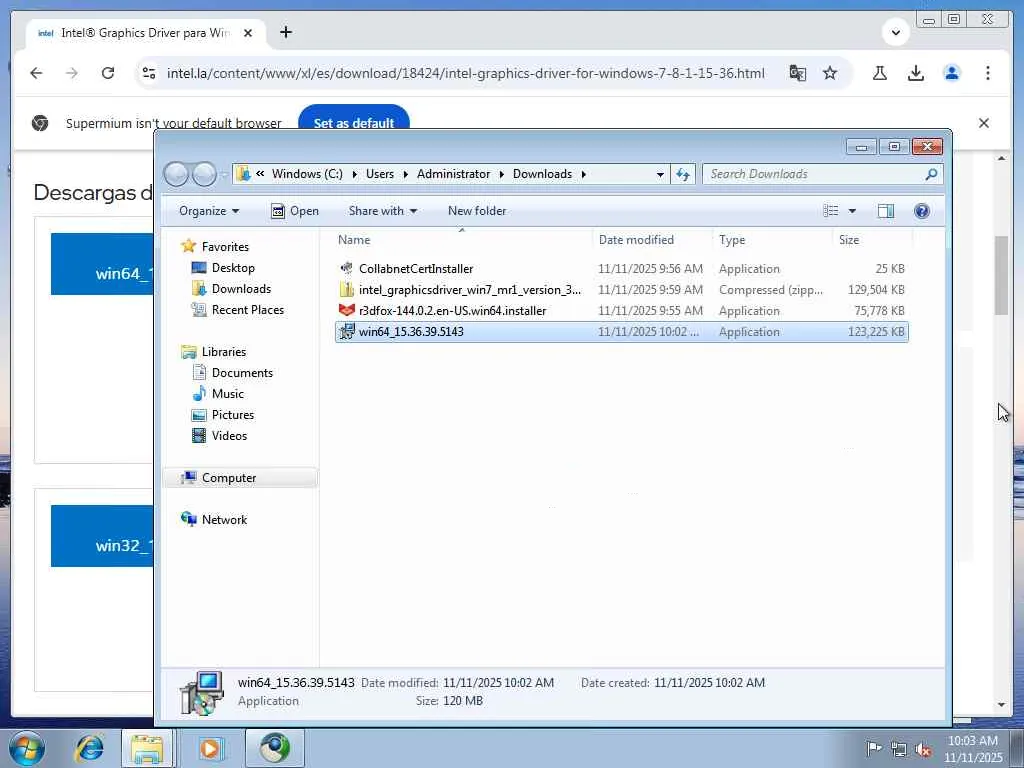1024x768 pixels.
Task: Open Downloads under Favorites
Action: click(232, 289)
